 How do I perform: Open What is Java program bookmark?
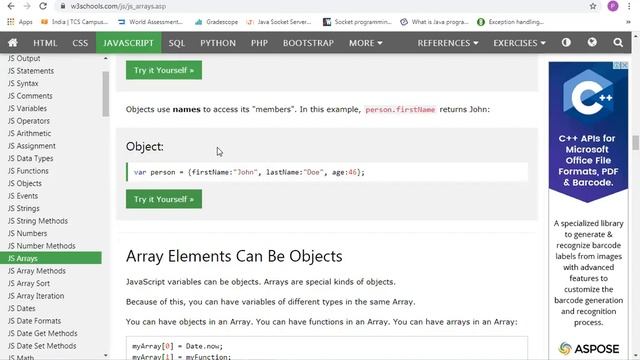(x=434, y=22)
